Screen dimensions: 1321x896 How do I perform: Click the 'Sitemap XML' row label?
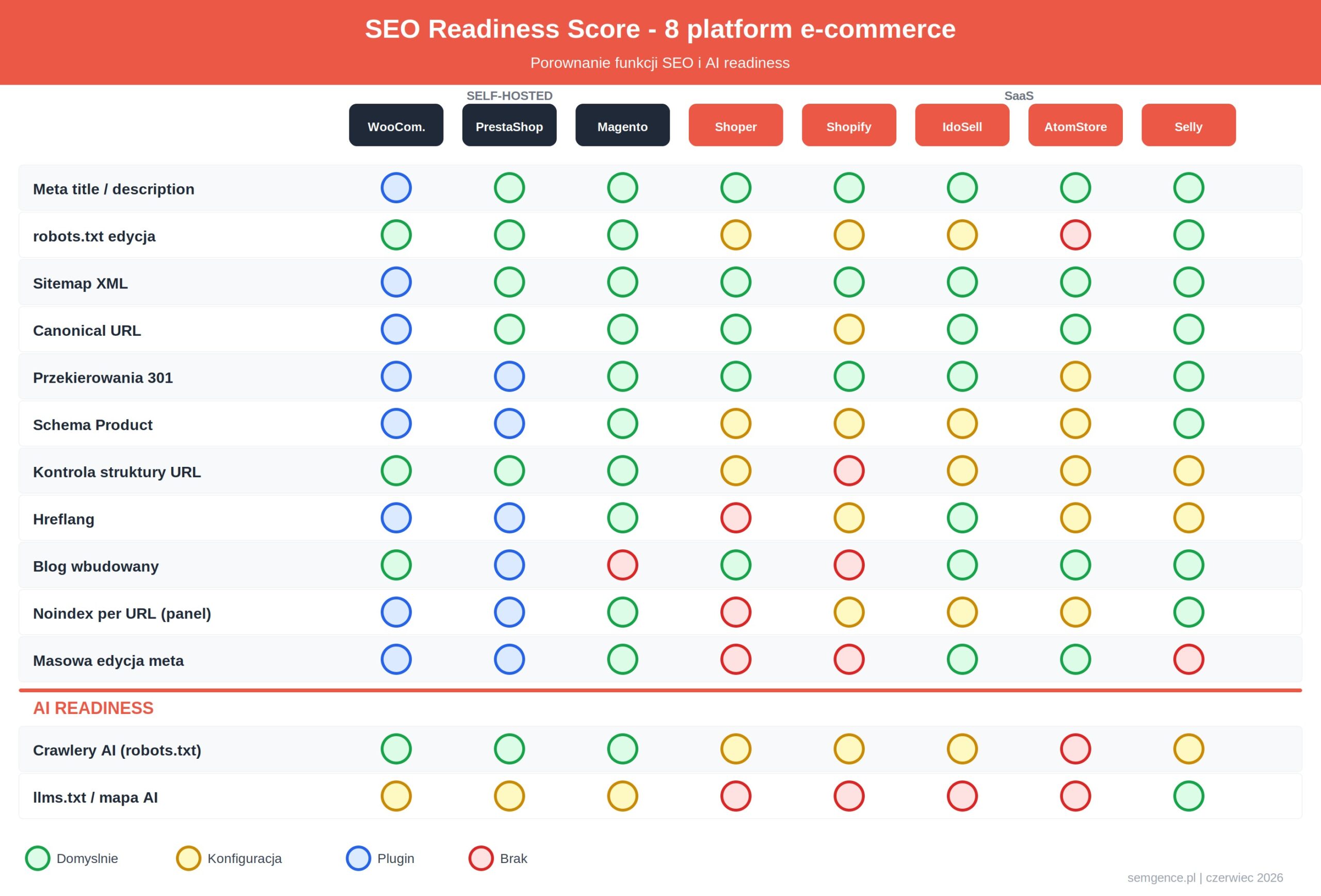coord(80,283)
